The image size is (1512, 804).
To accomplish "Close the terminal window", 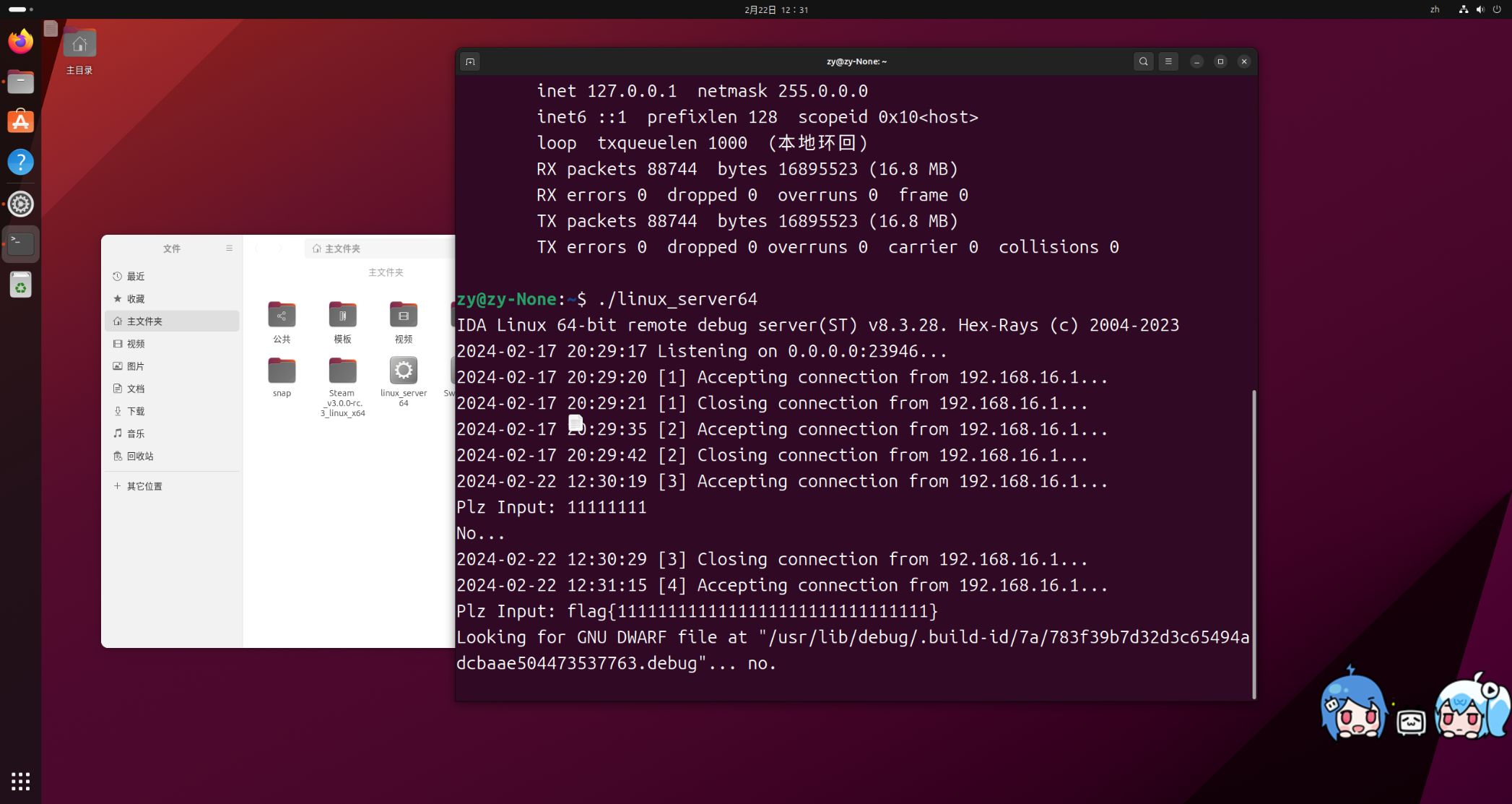I will click(1244, 61).
